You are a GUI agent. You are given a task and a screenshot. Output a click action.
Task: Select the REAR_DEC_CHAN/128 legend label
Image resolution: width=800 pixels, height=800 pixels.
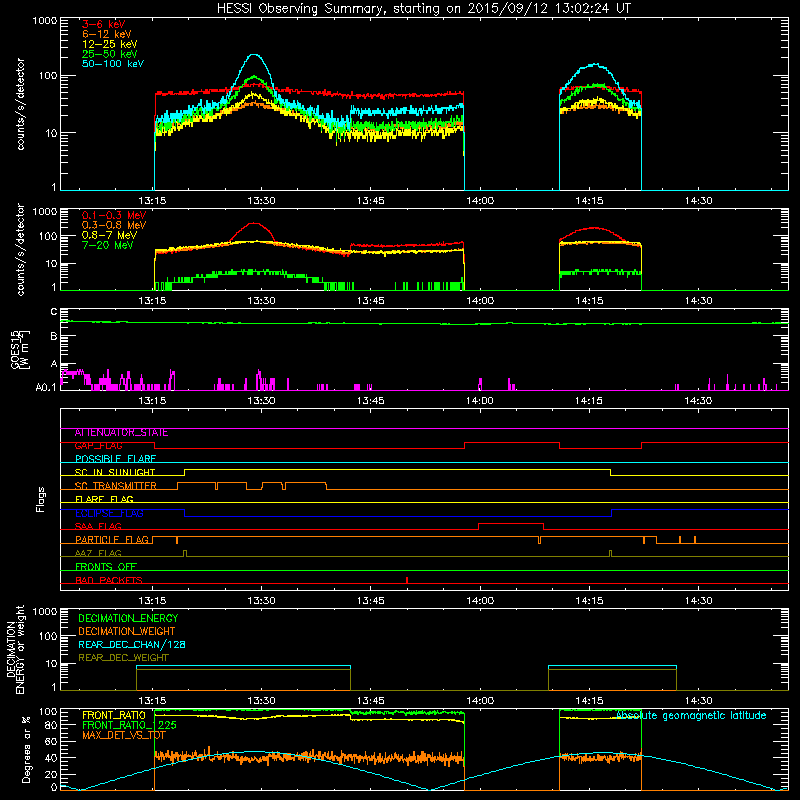(x=132, y=645)
